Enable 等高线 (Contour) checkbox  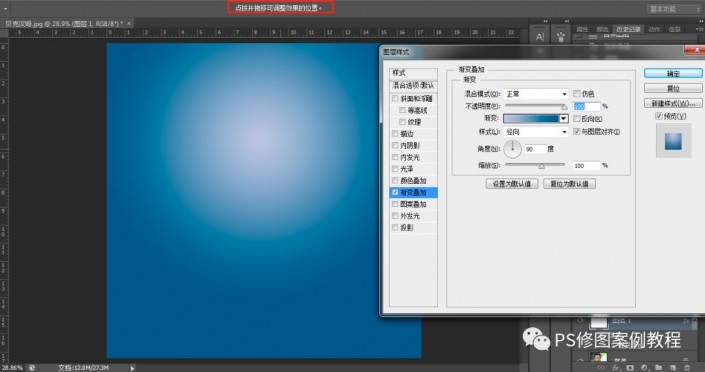402,110
